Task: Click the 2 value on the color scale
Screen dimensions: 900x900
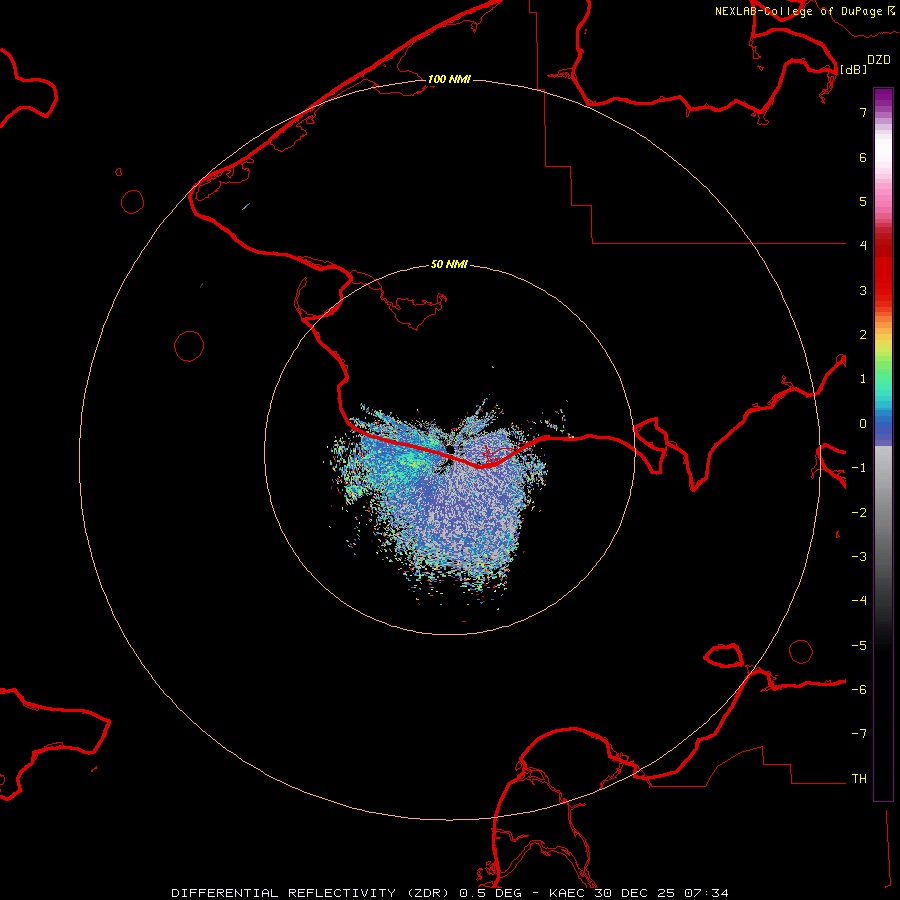Action: [863, 335]
